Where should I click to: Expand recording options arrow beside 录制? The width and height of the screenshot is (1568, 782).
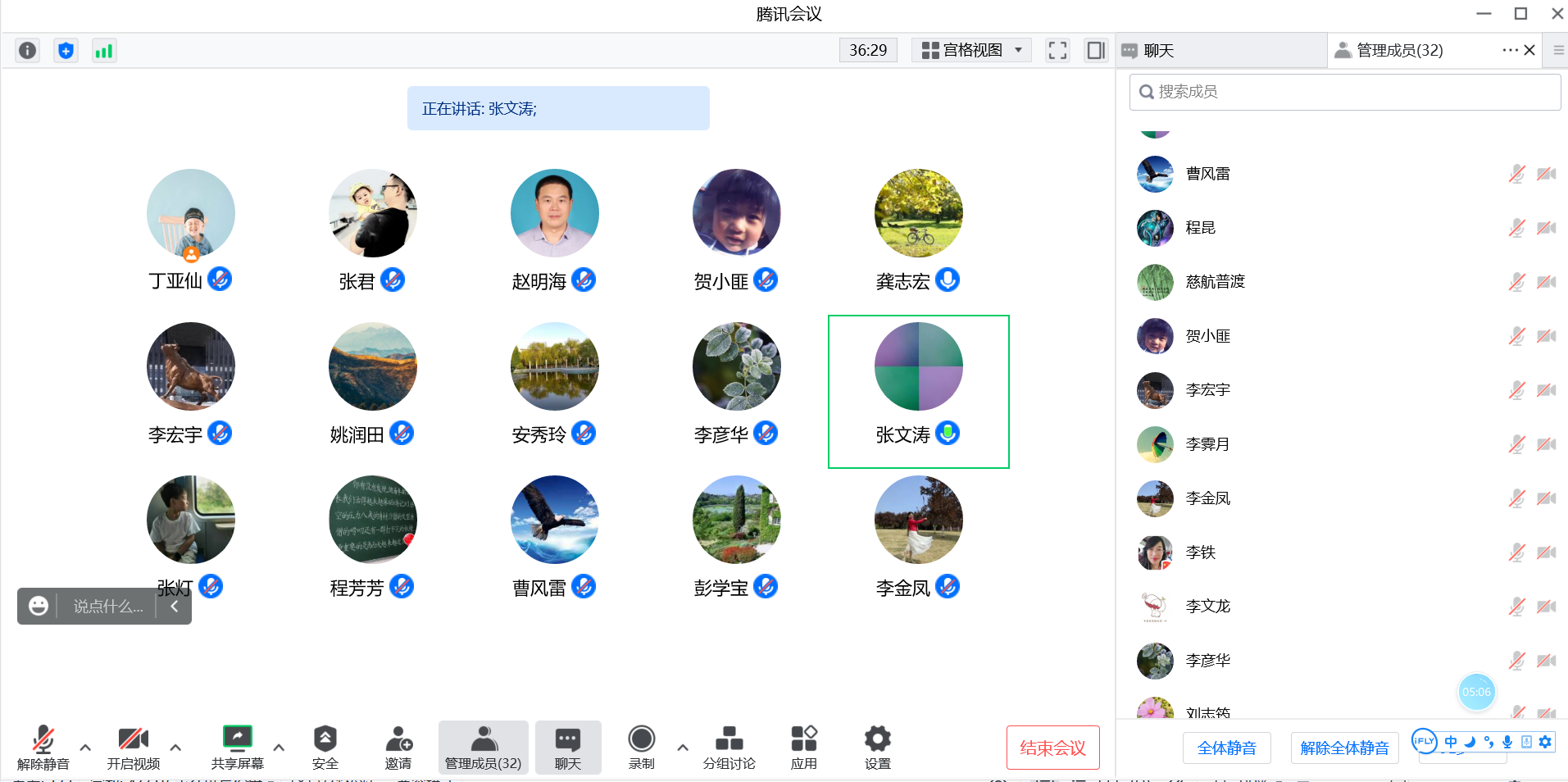(x=682, y=748)
